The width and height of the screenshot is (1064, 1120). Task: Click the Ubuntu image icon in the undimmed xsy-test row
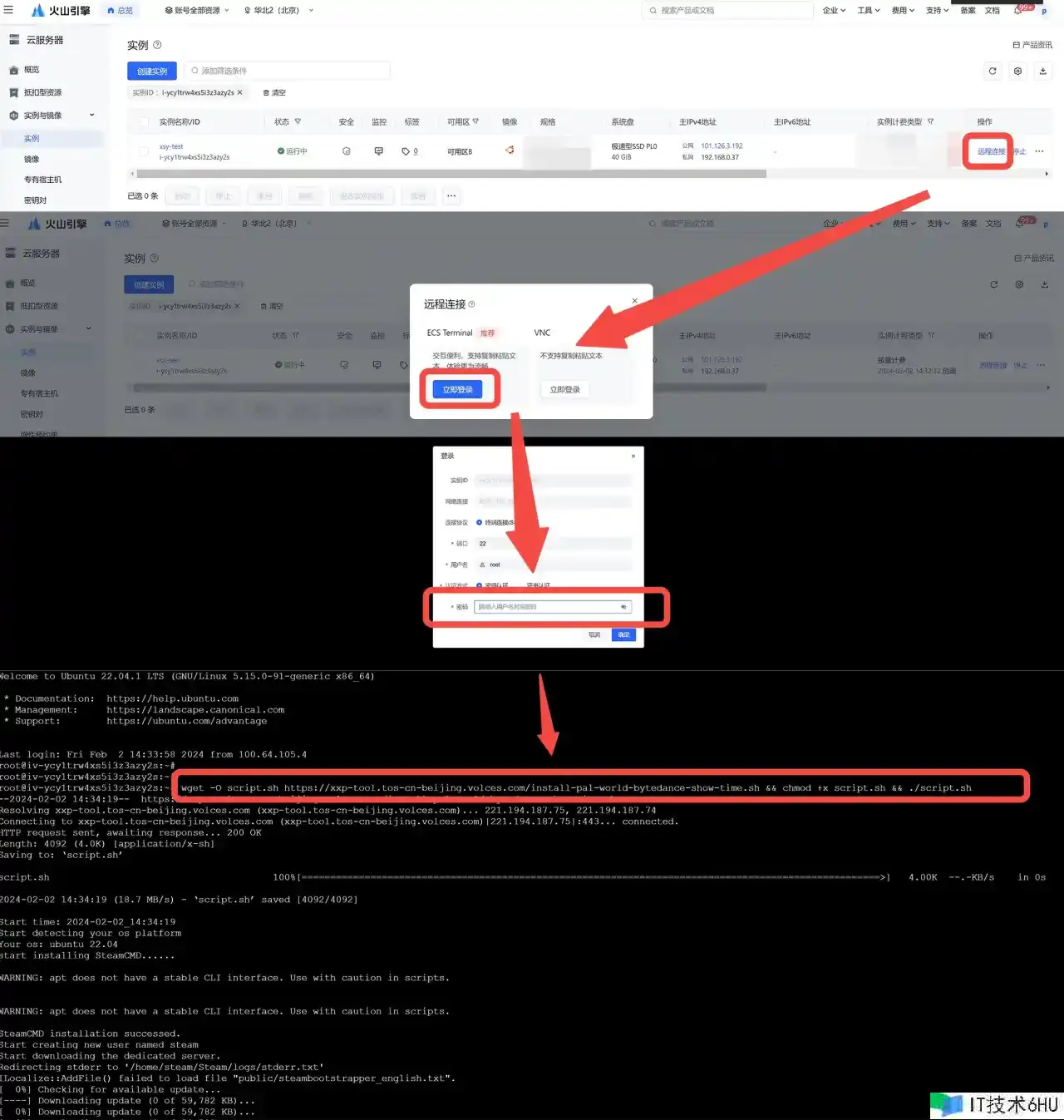click(x=510, y=150)
